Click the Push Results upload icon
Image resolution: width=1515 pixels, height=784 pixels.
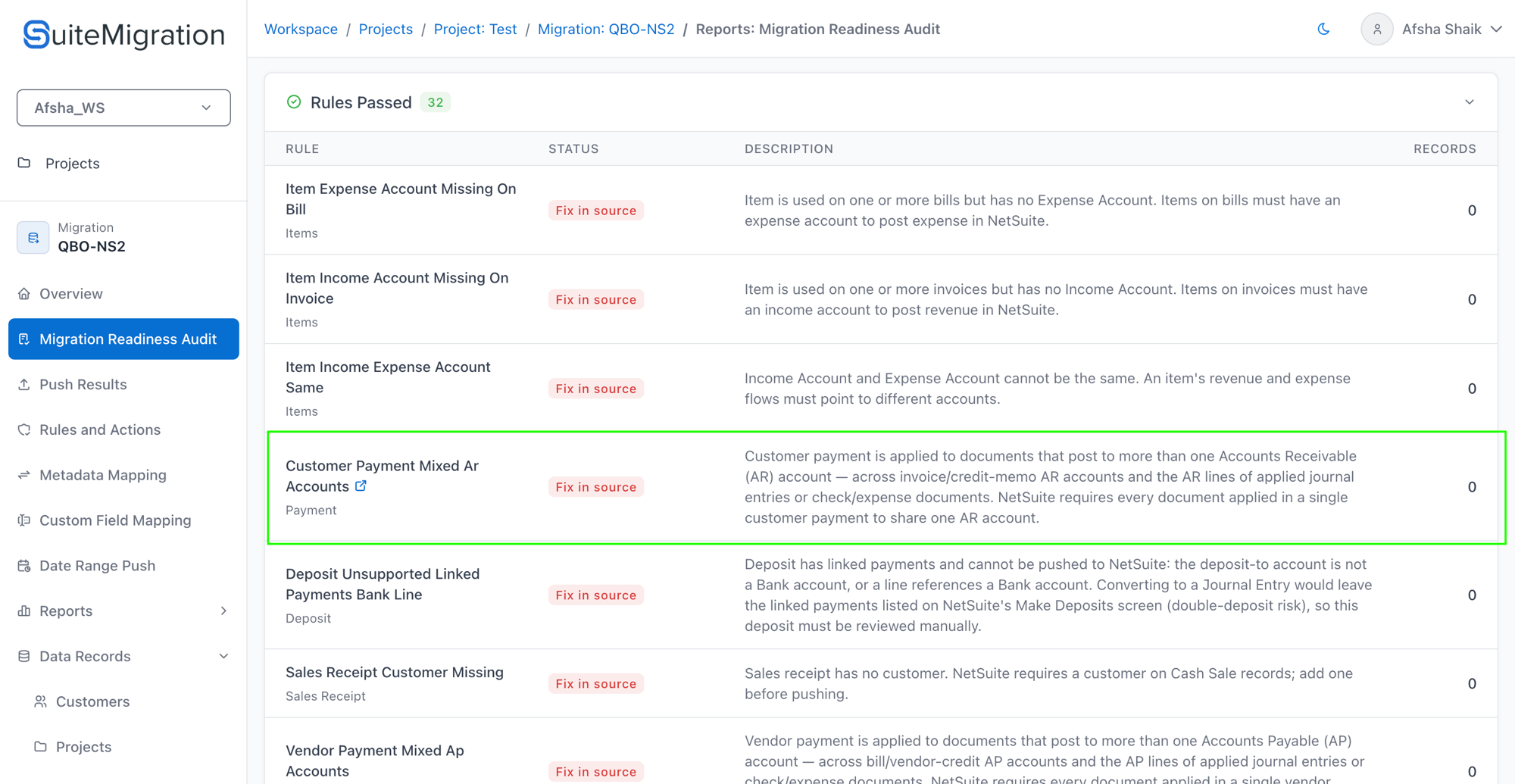point(24,384)
